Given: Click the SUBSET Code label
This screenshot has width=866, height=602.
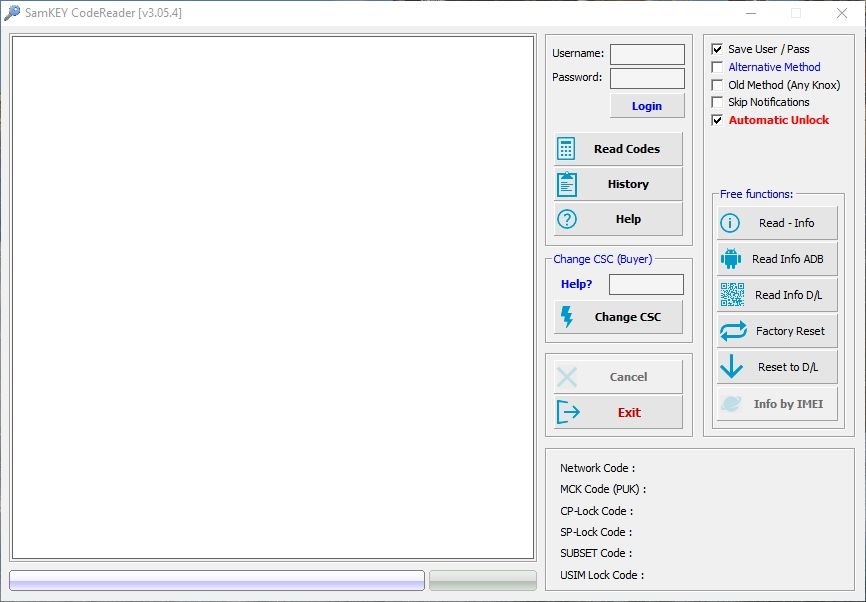Looking at the screenshot, I should click(596, 553).
